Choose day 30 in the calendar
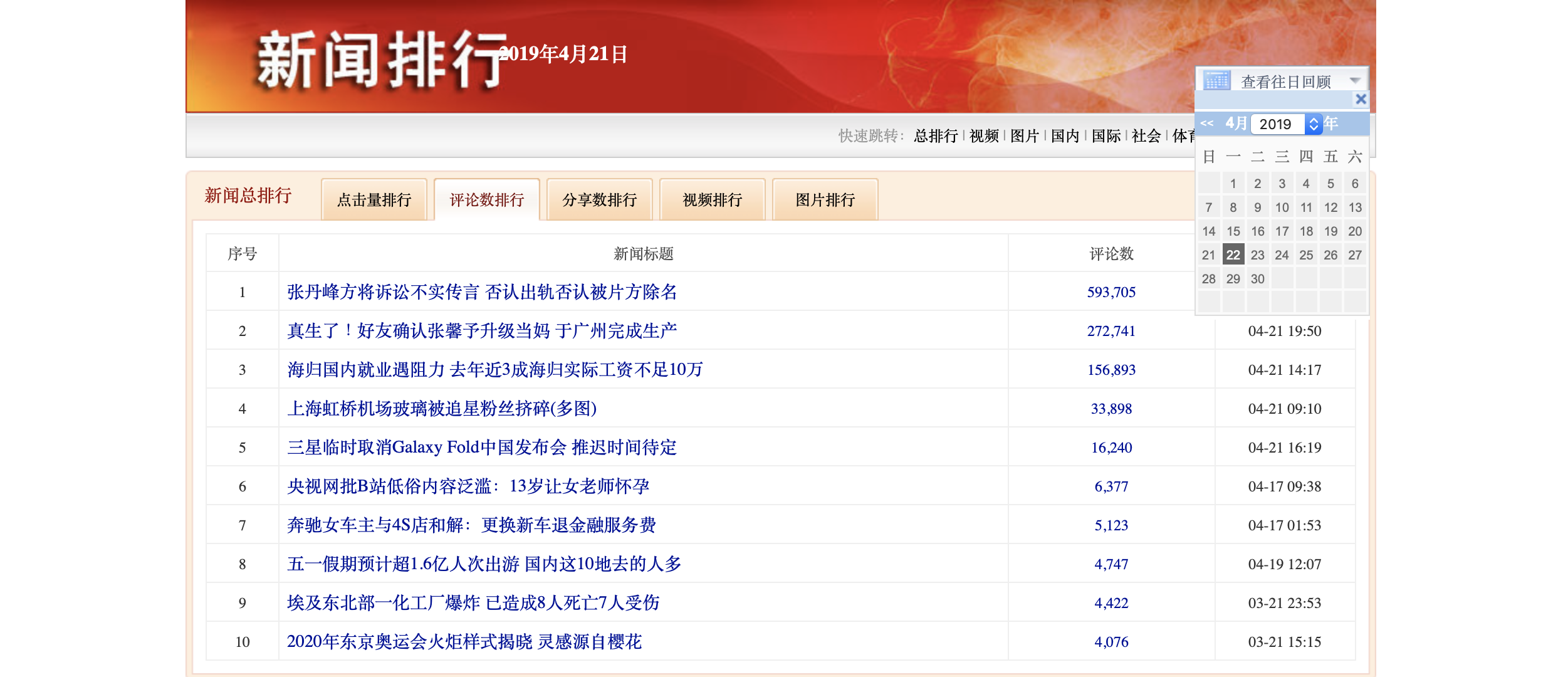The width and height of the screenshot is (1568, 677). [1257, 279]
